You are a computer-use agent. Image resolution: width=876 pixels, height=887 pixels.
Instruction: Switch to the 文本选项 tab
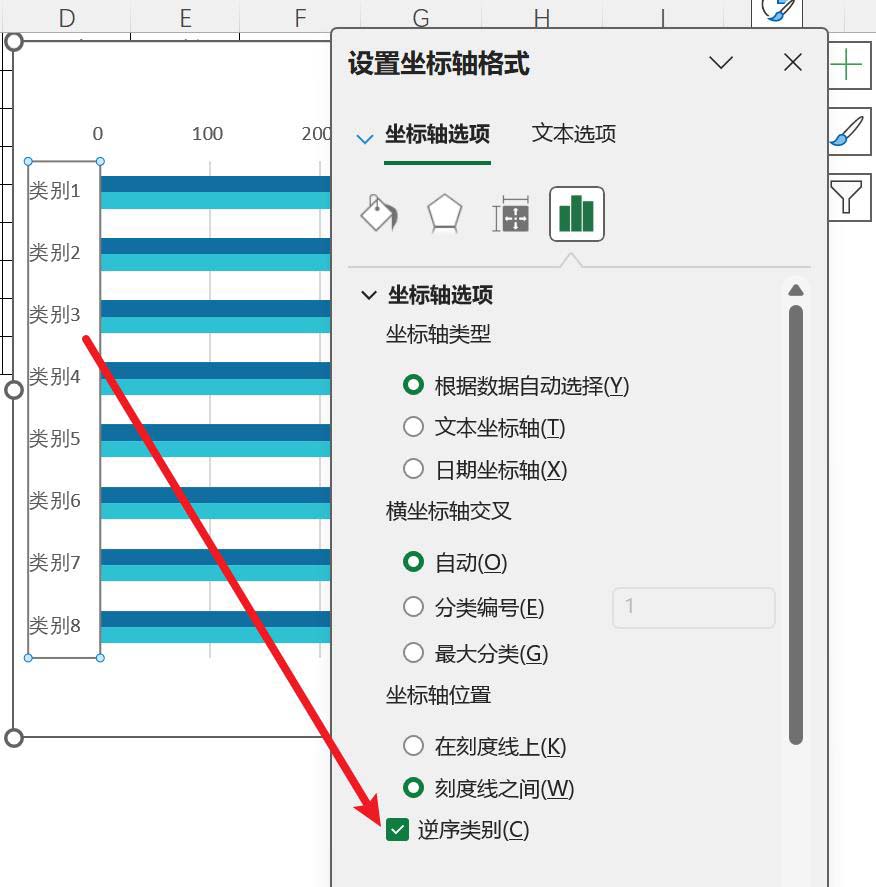pyautogui.click(x=573, y=133)
